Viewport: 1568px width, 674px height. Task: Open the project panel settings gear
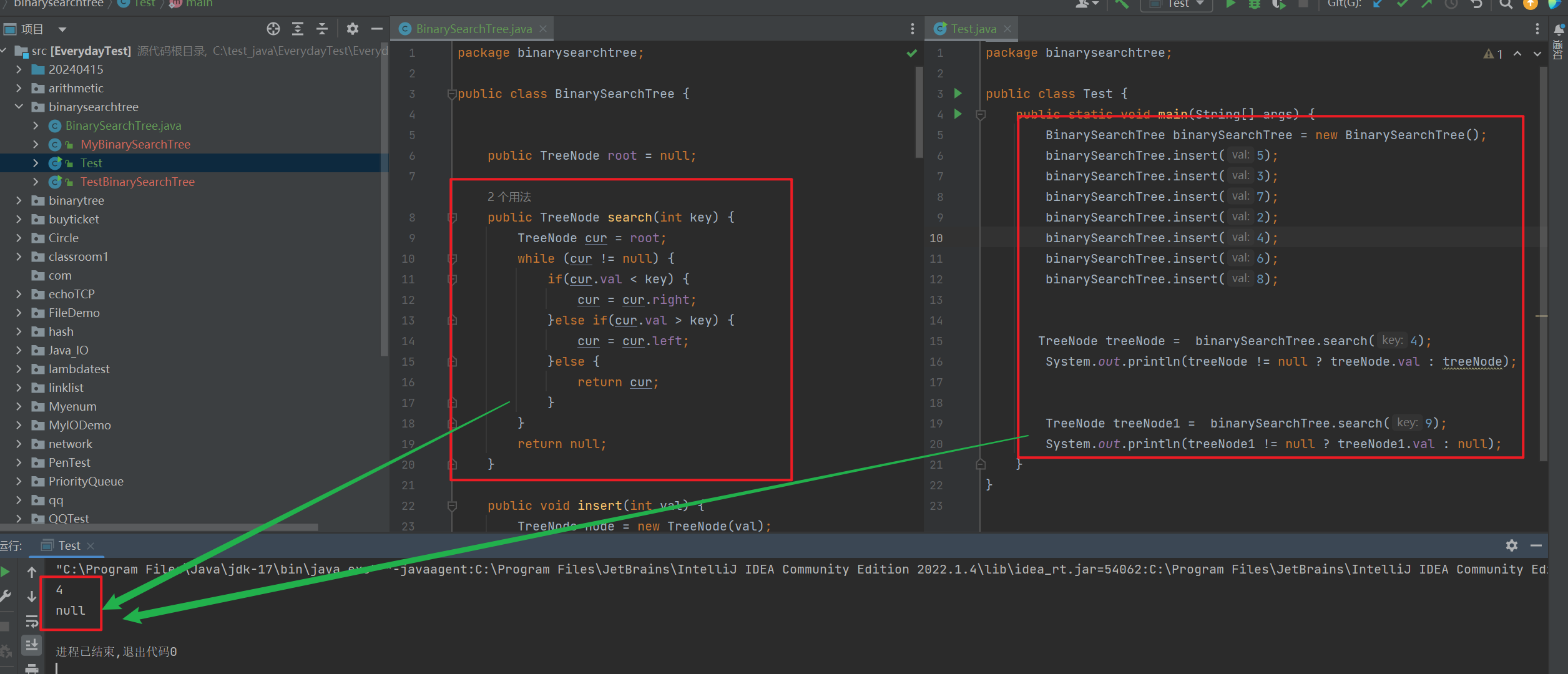pos(353,29)
